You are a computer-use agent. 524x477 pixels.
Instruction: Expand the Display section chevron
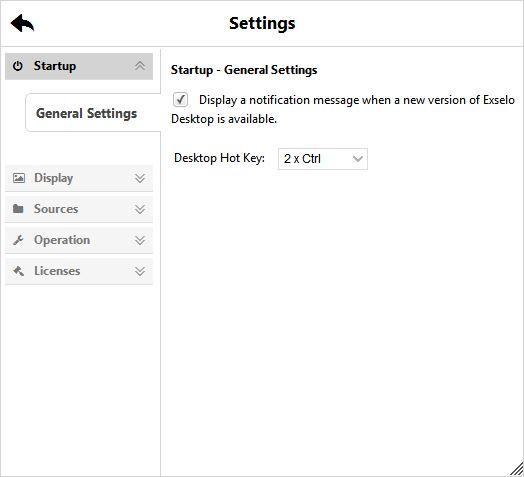[x=140, y=178]
